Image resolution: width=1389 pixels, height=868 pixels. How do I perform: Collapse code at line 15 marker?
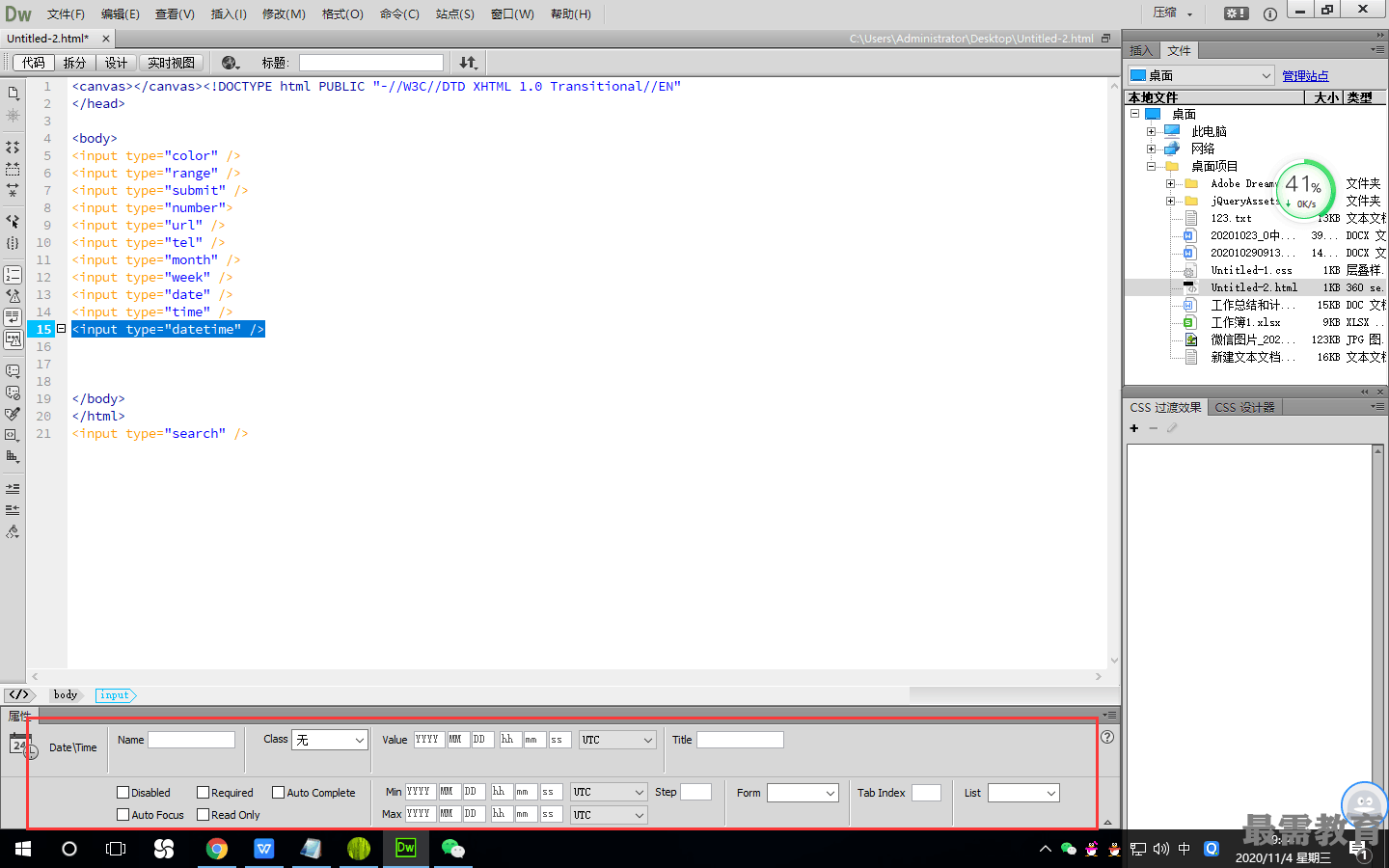[x=62, y=329]
